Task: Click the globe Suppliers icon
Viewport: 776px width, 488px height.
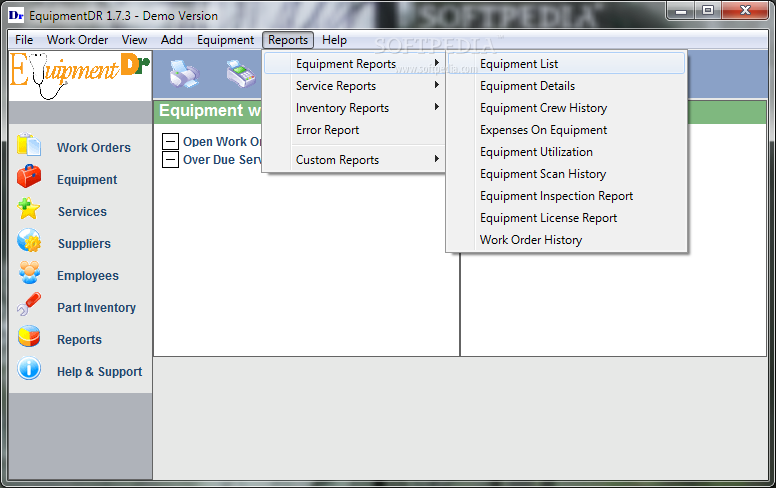Action: (x=29, y=241)
